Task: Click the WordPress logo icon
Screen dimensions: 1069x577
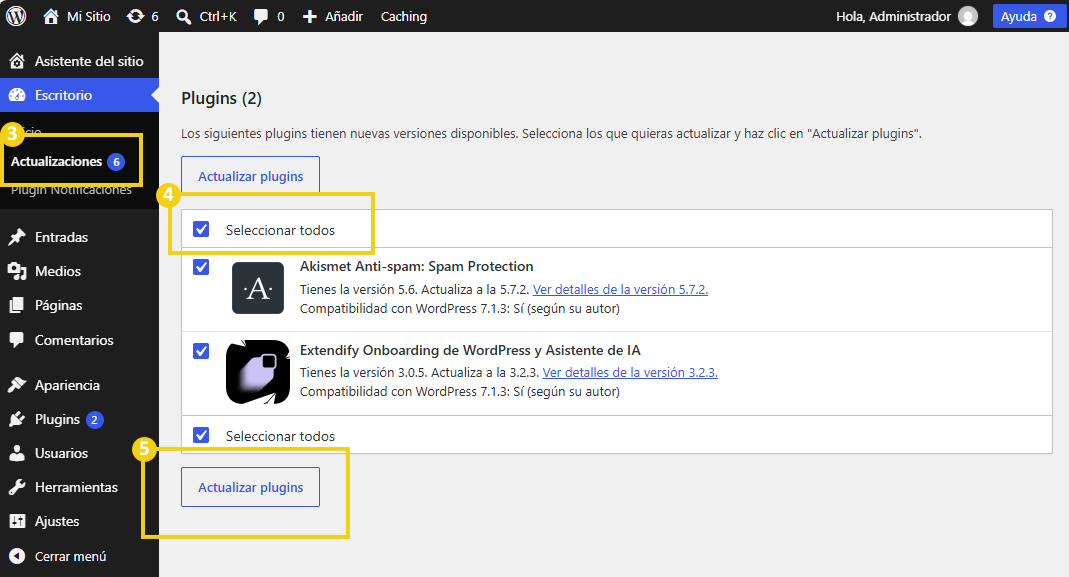Action: 16,16
